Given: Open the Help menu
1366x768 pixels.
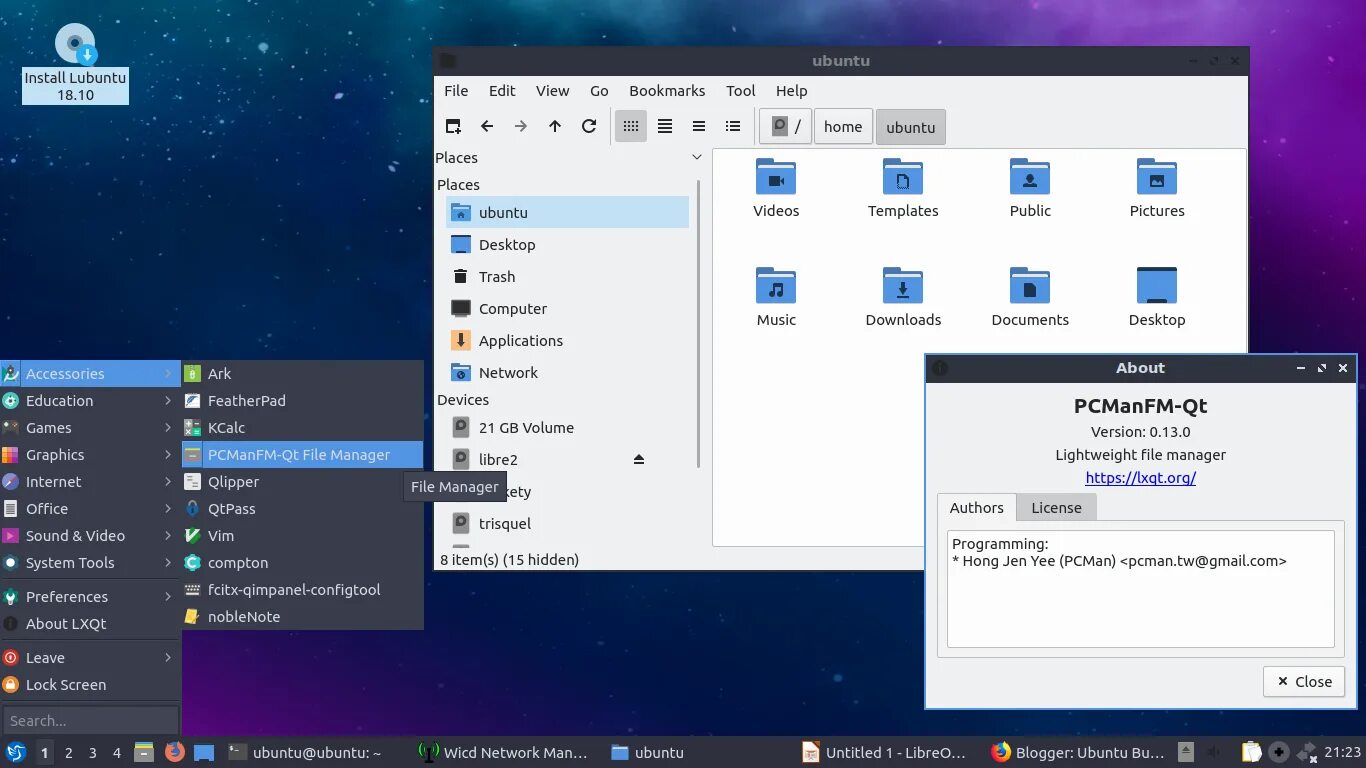Looking at the screenshot, I should click(791, 90).
